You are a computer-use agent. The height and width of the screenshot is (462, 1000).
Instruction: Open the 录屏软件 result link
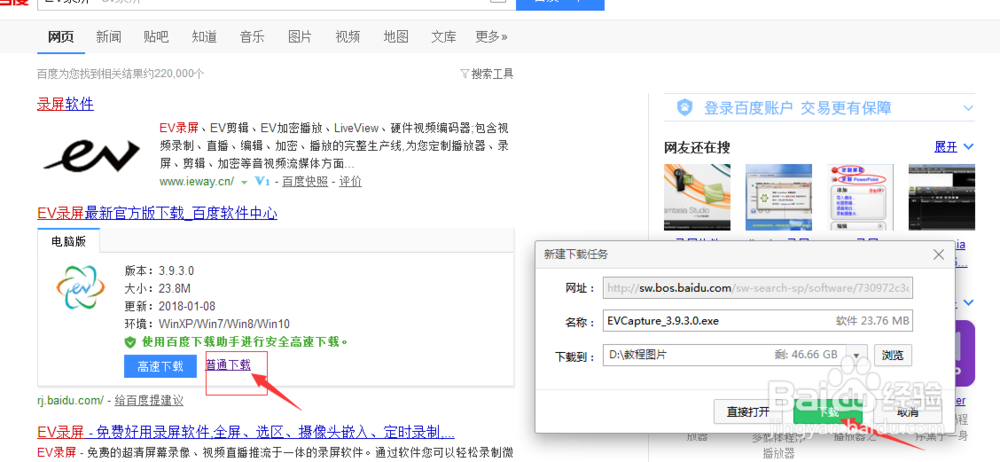(x=65, y=104)
